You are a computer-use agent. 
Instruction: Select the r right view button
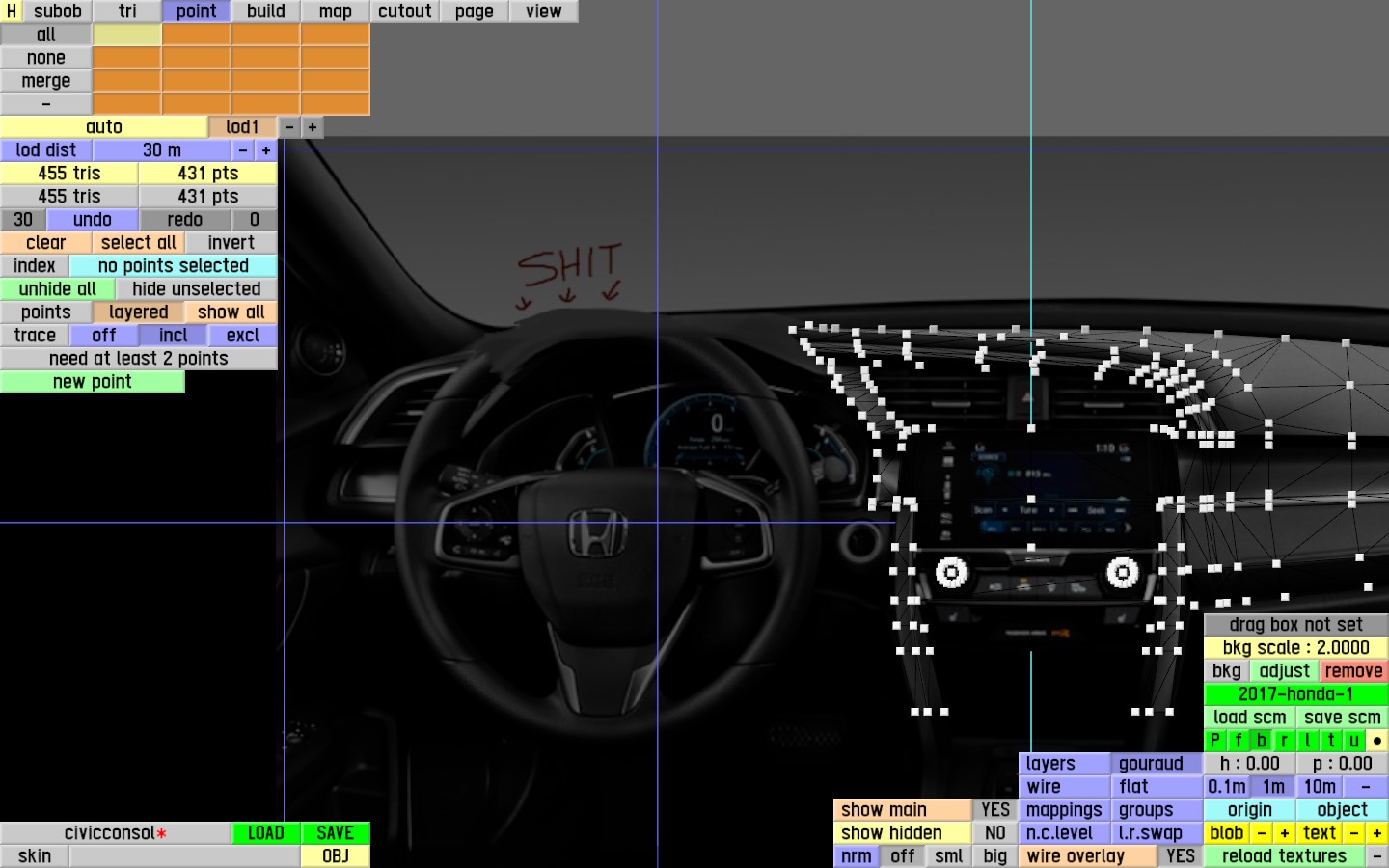(x=1285, y=741)
